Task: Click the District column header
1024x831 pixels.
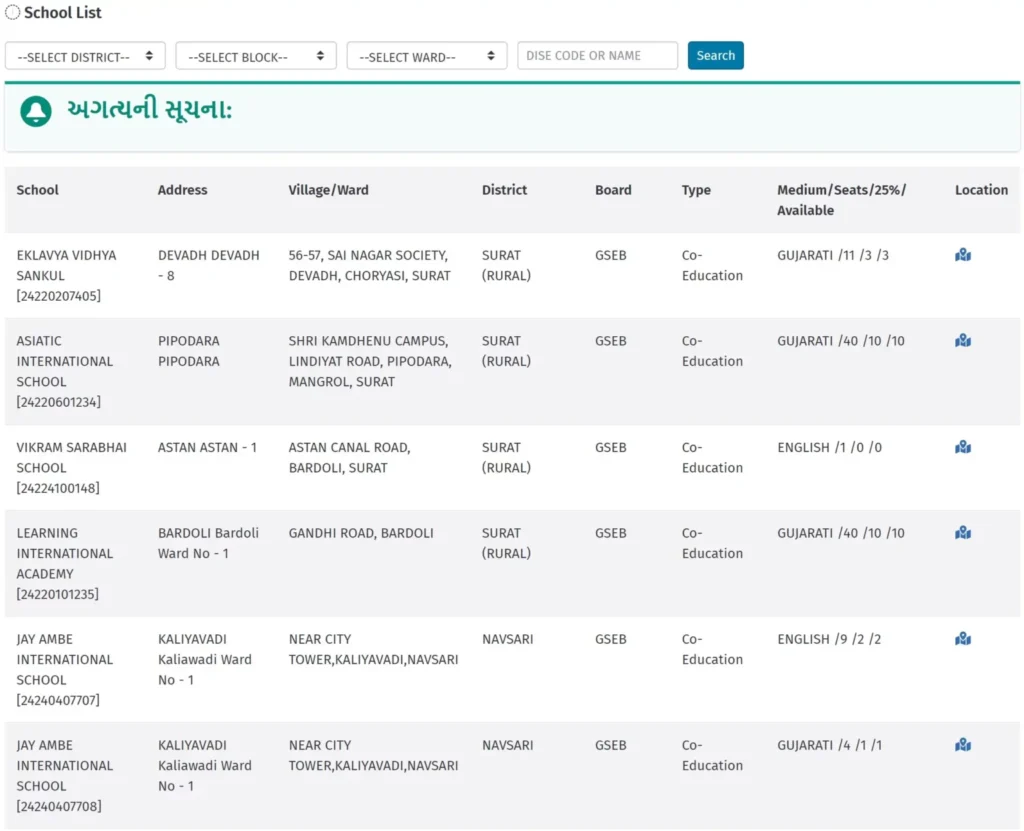Action: click(x=504, y=190)
